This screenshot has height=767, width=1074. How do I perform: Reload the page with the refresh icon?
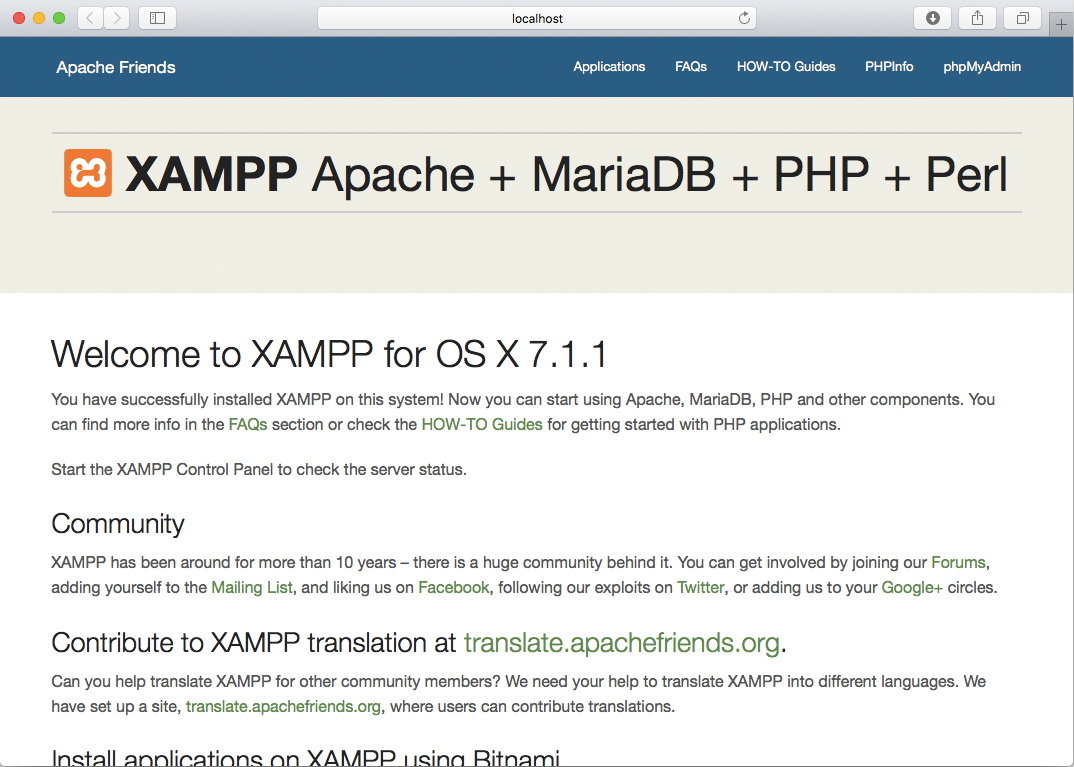click(x=743, y=18)
